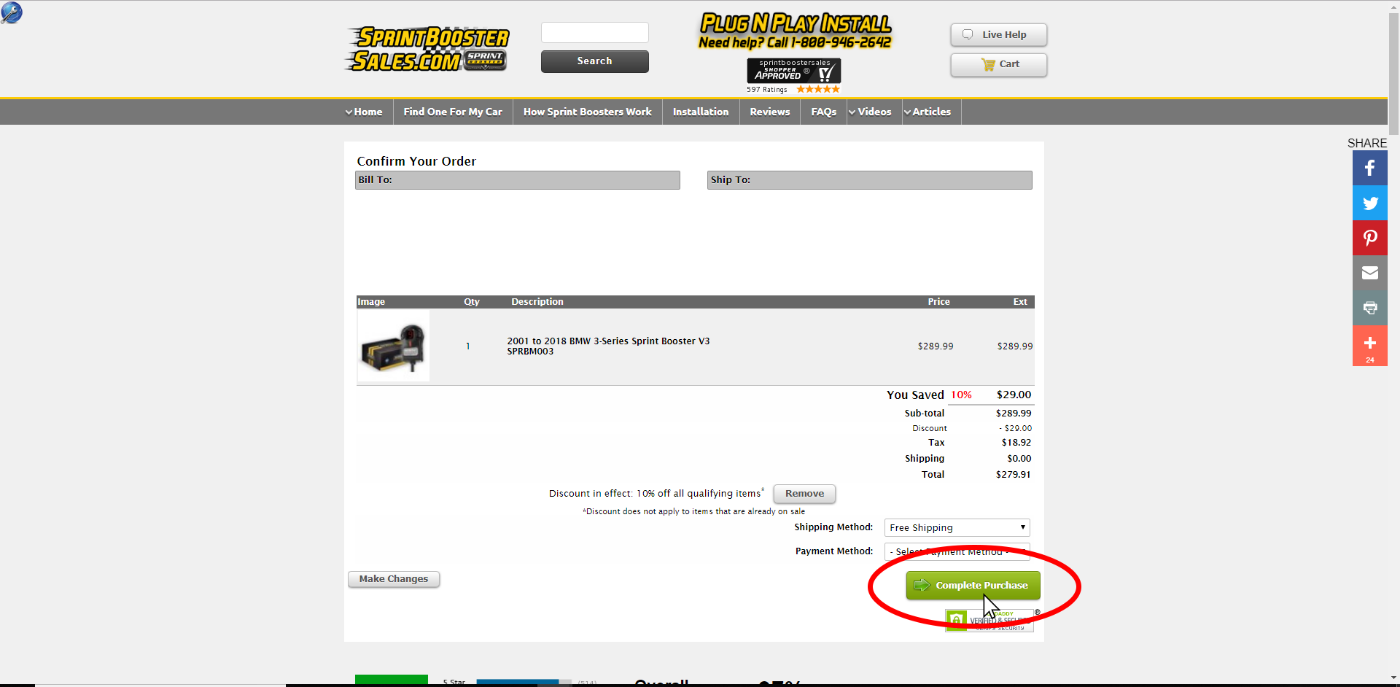This screenshot has width=1400, height=687.
Task: Click the Complete Purchase button
Action: [x=973, y=585]
